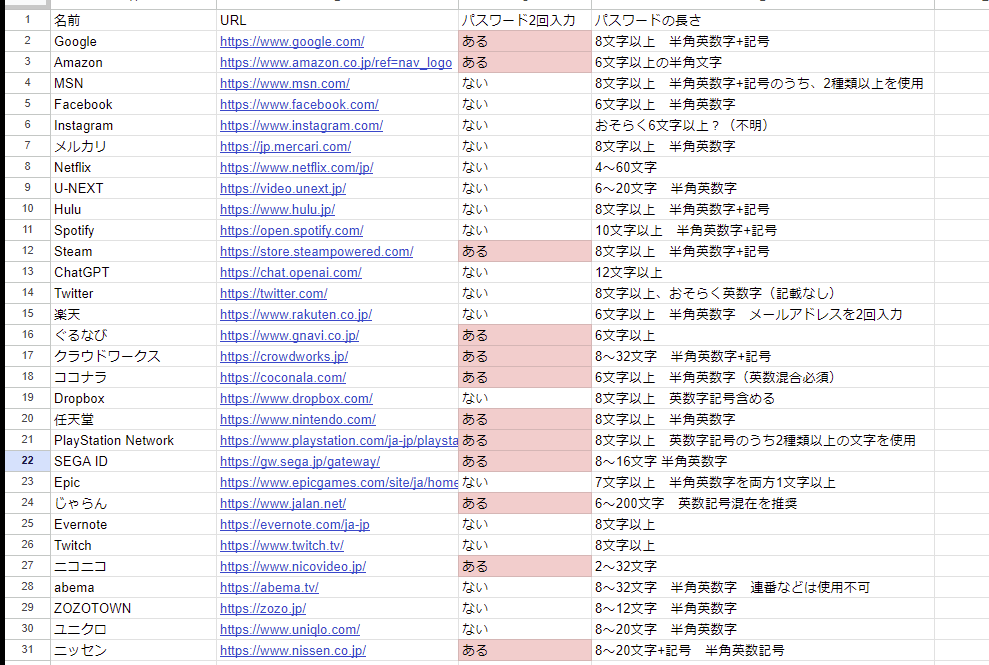Select the クラウドワークス name cell
This screenshot has height=665, width=989.
(x=133, y=356)
